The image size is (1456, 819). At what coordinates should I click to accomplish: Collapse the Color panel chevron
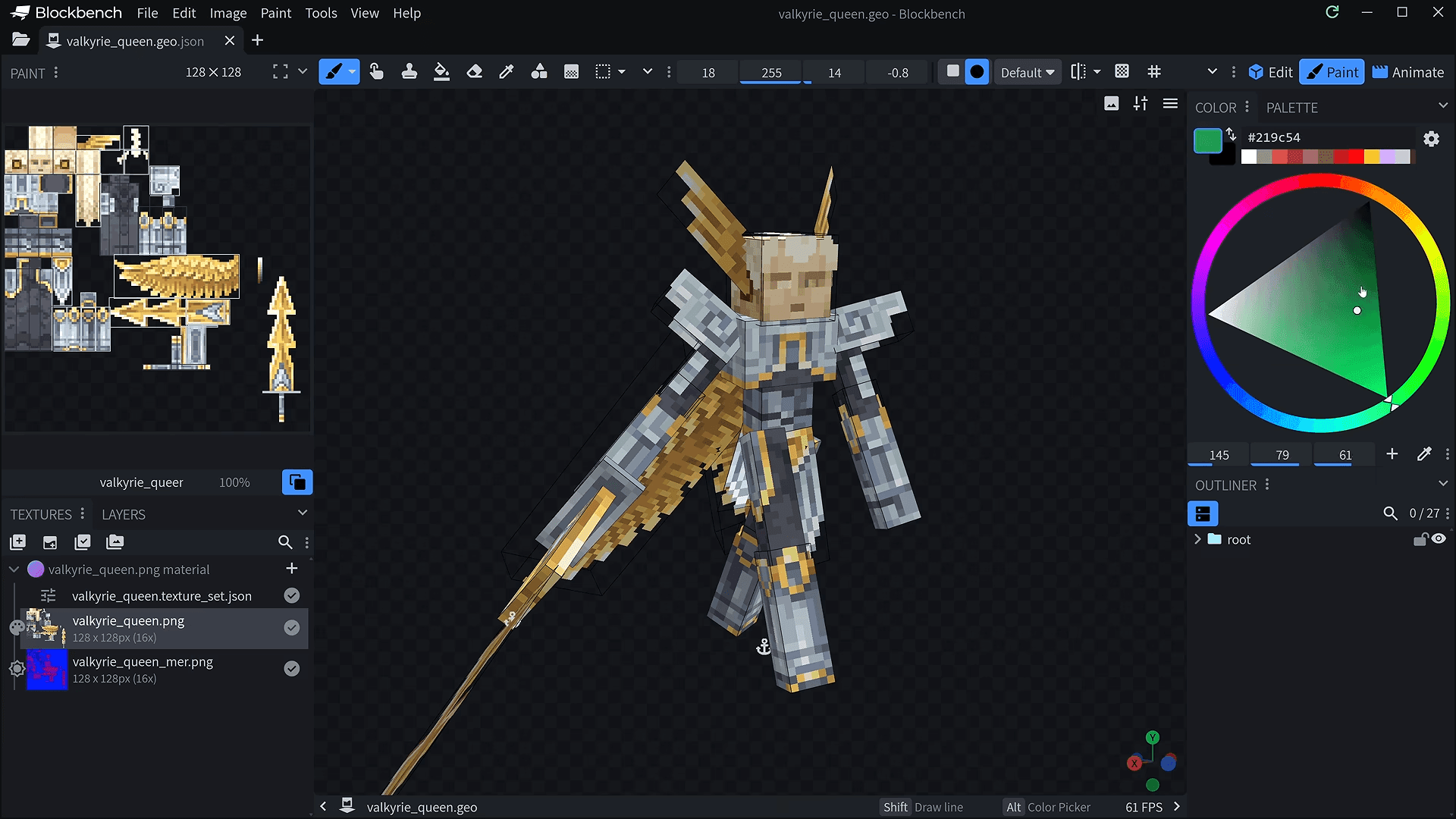coord(1442,105)
